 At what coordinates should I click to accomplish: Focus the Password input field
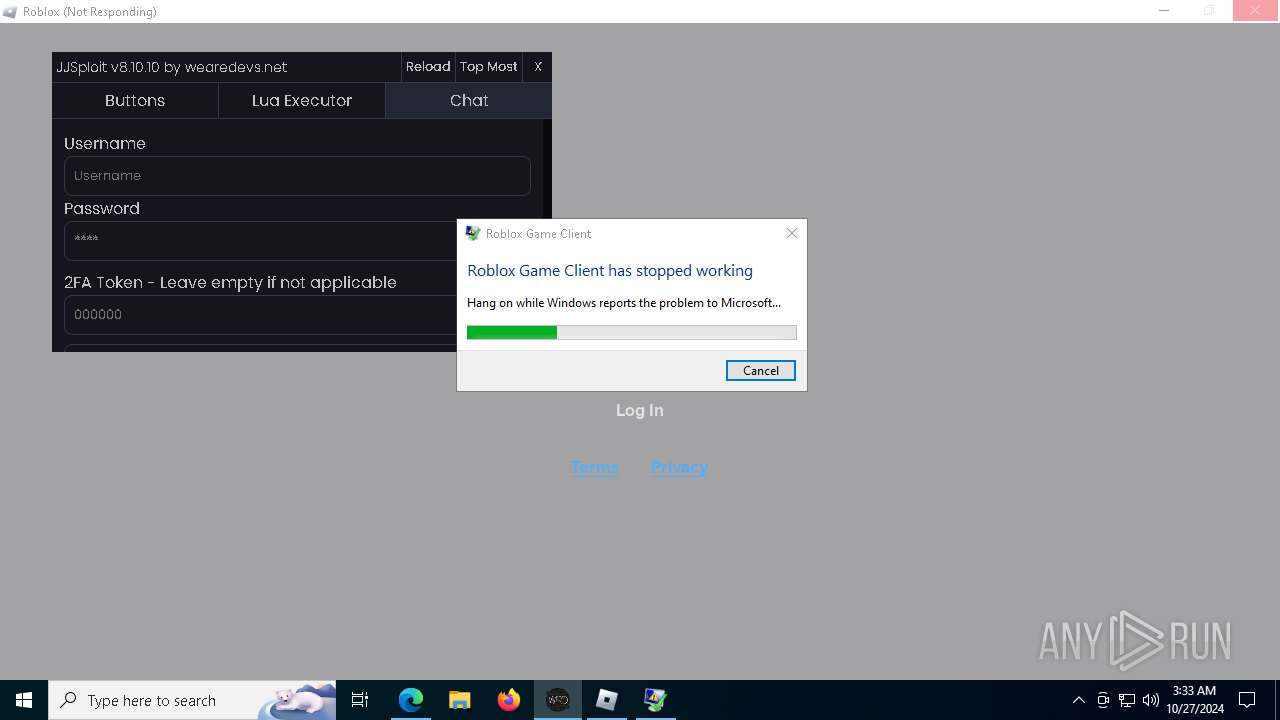pos(261,241)
